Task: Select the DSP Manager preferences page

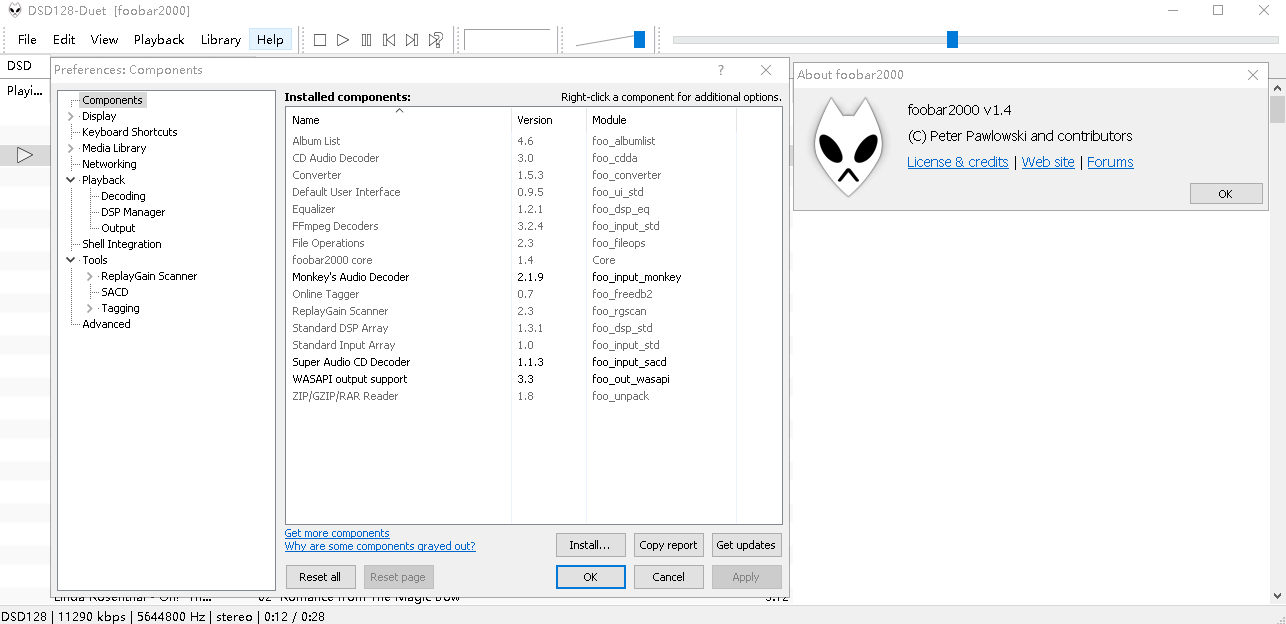Action: pos(133,212)
